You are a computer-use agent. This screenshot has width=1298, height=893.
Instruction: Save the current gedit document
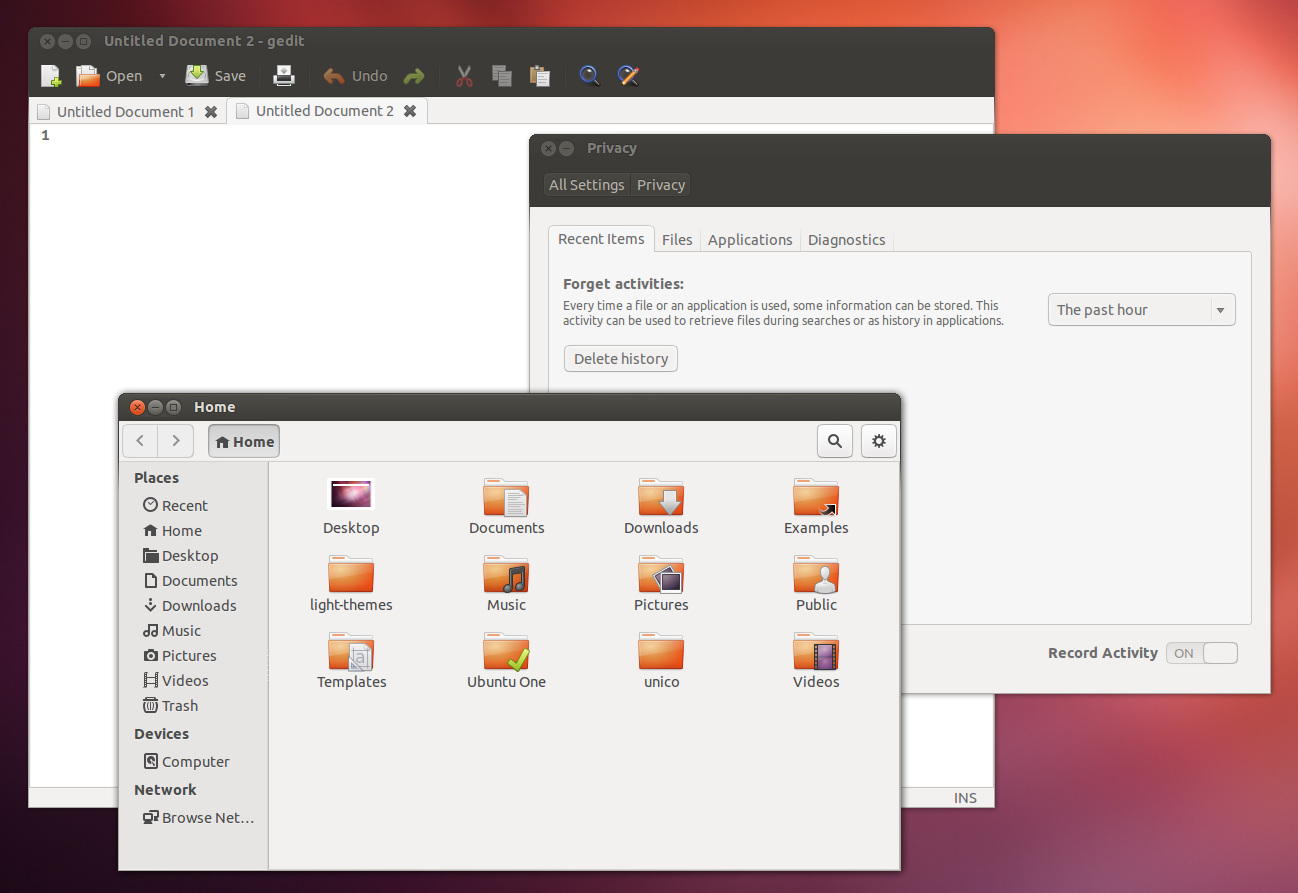(215, 76)
